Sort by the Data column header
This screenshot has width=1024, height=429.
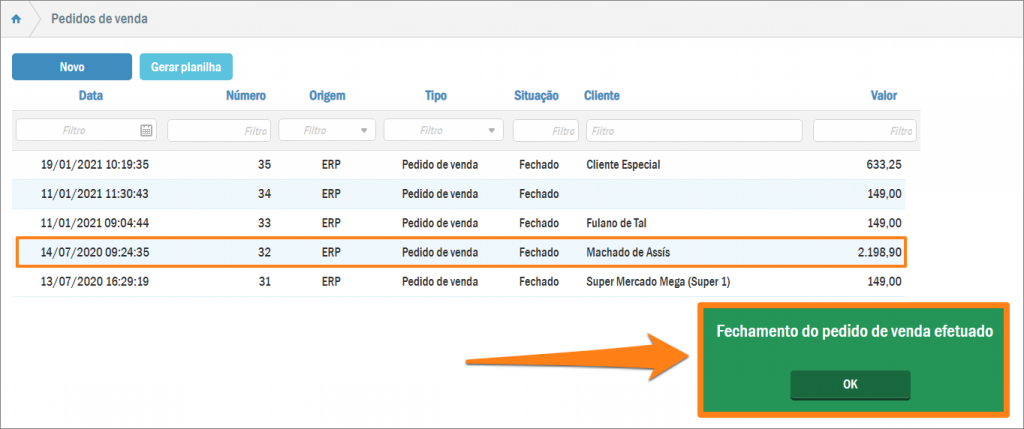click(x=91, y=96)
